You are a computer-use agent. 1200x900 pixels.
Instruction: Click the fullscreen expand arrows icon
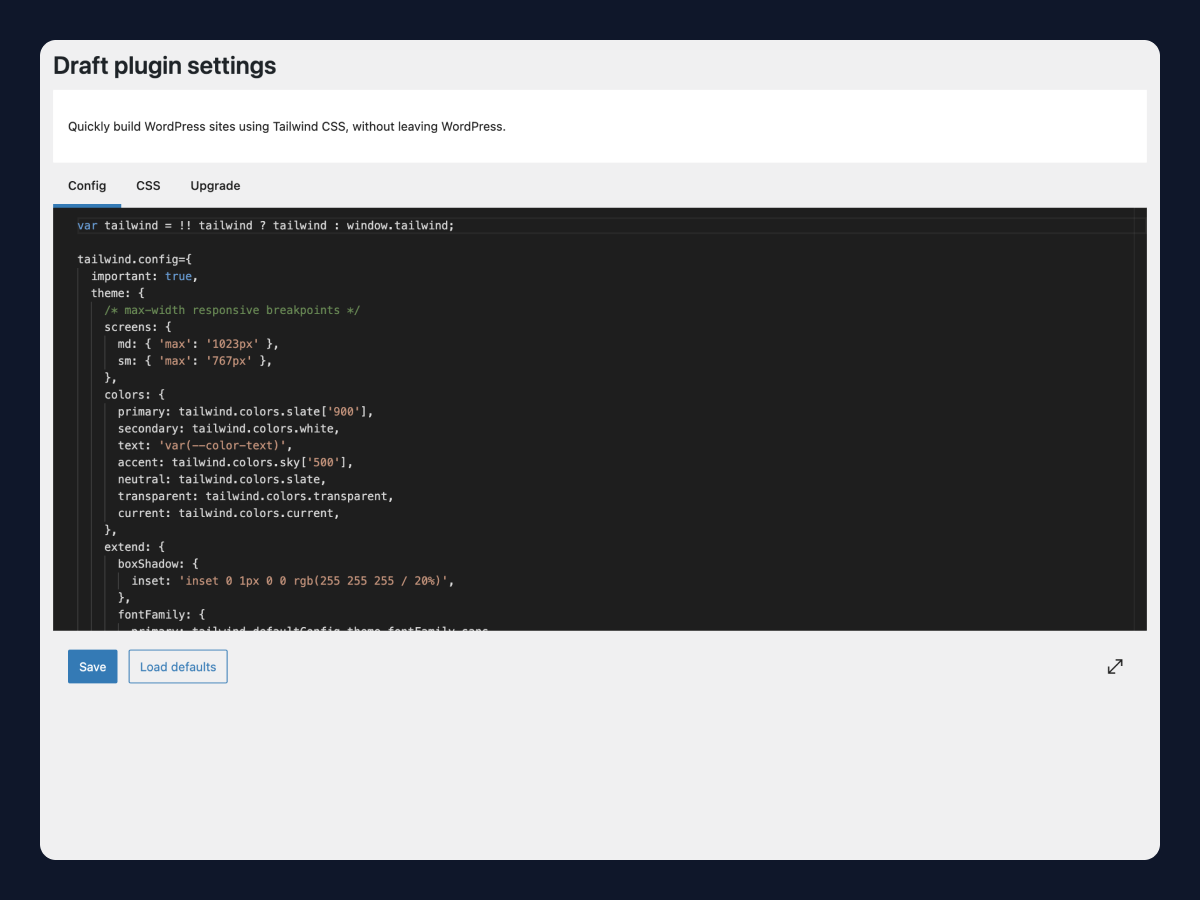pos(1115,666)
